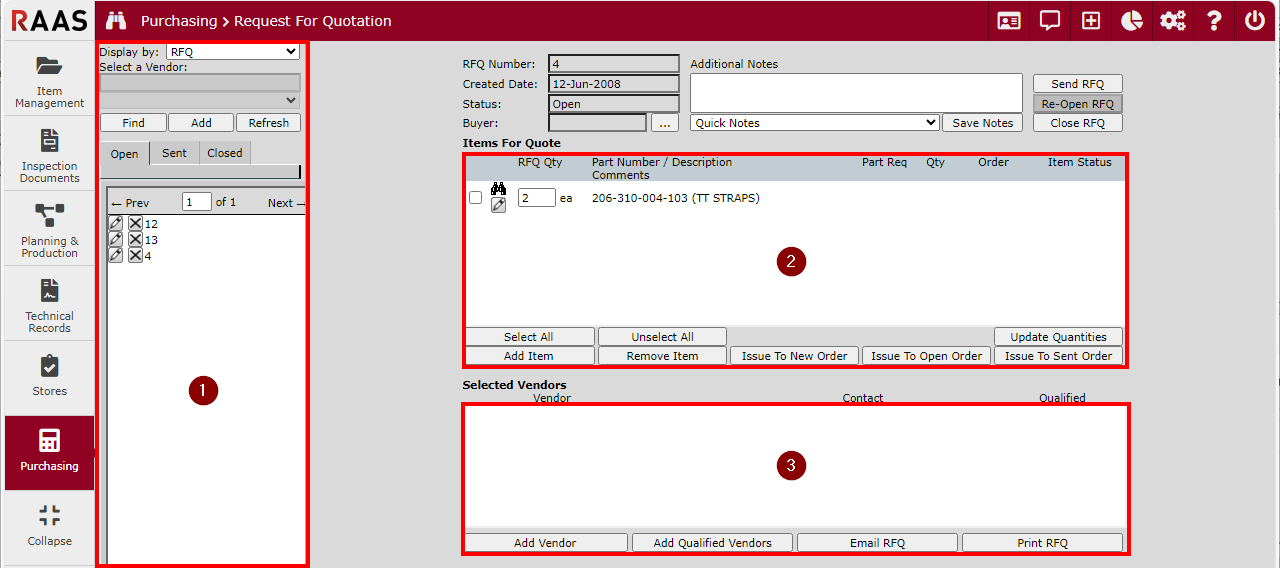This screenshot has width=1280, height=568.
Task: Click the edit pencil icon beside RFQ 12
Action: (116, 224)
